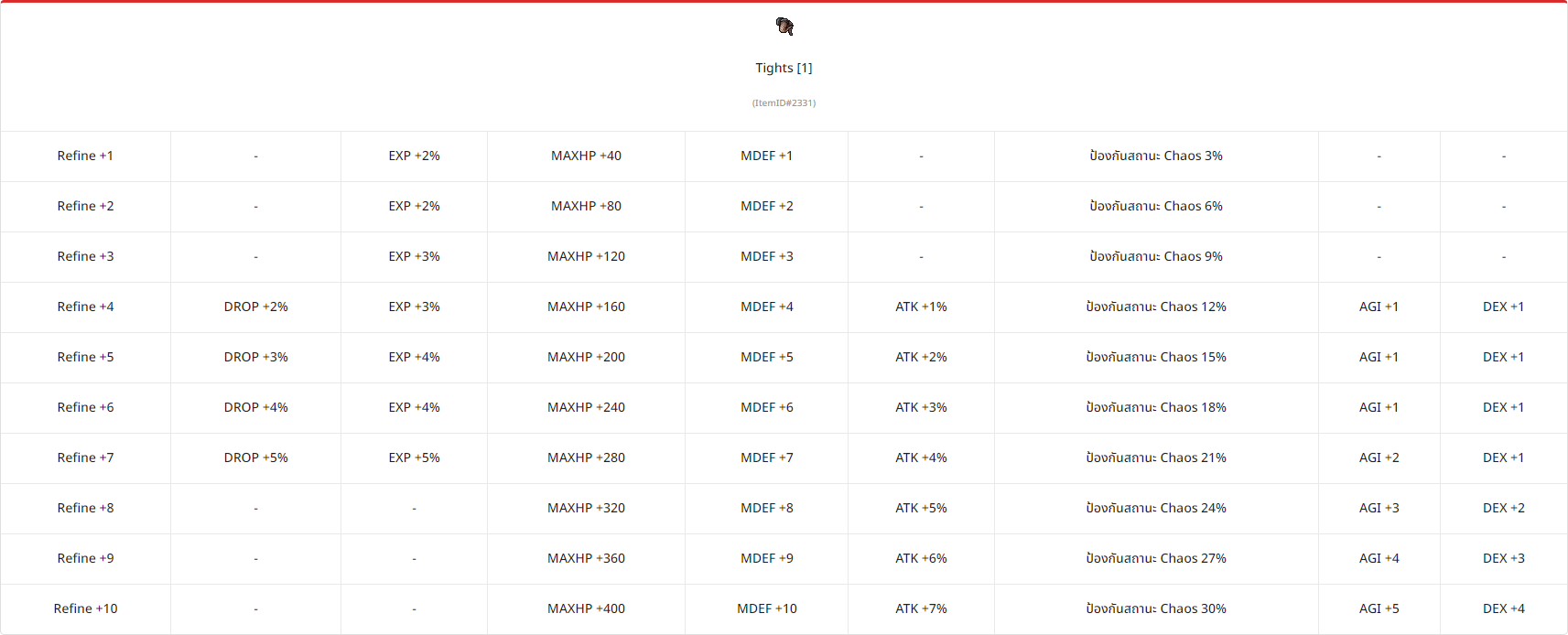Click the ATK +7% cell
This screenshot has width=1568, height=635.
pyautogui.click(x=921, y=608)
